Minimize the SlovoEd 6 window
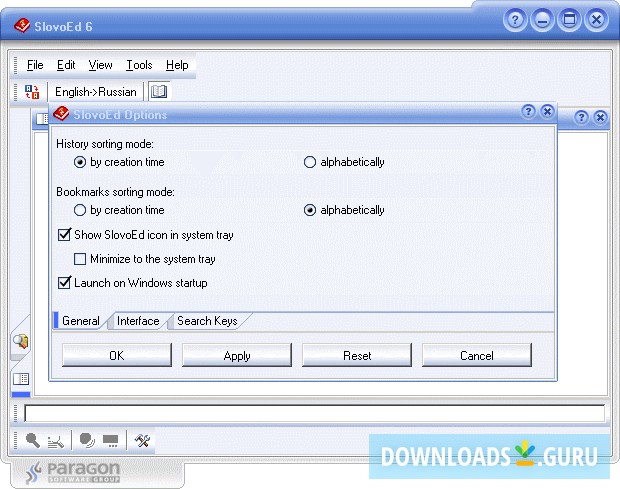Viewport: 620px width, 489px height. coord(542,19)
